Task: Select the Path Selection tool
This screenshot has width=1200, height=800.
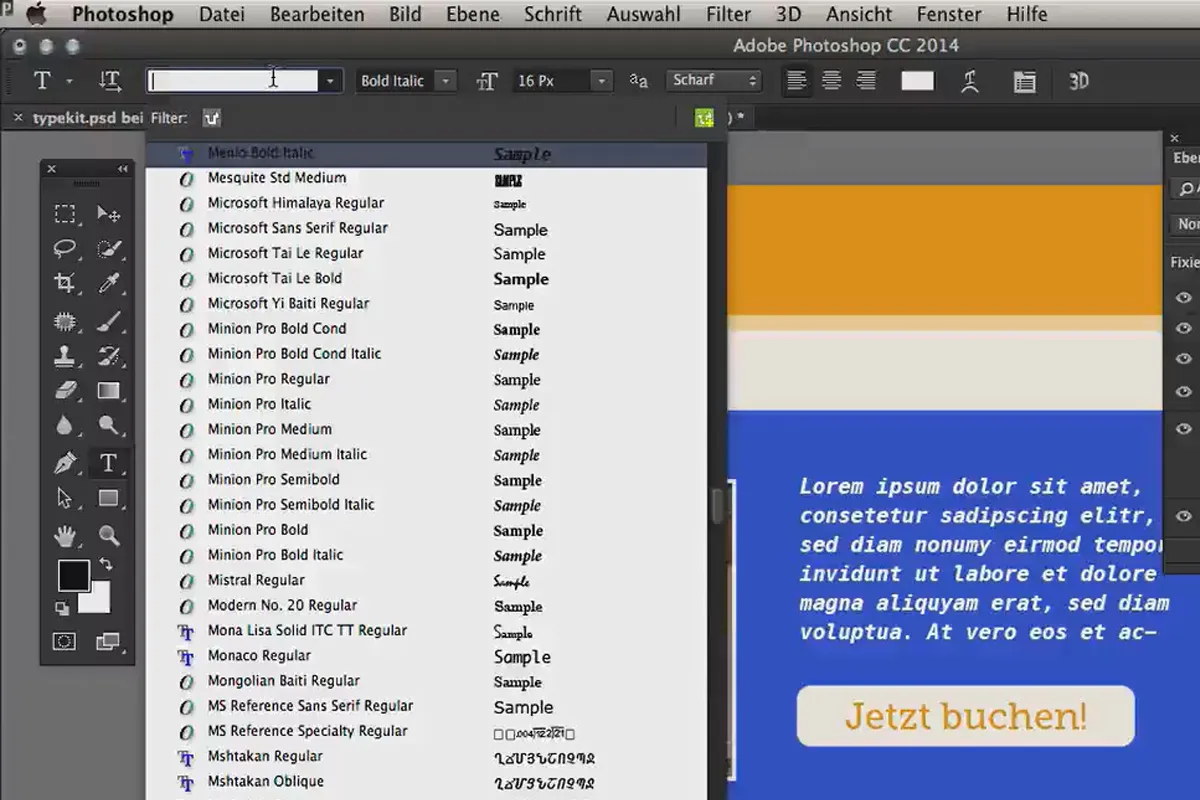Action: [65, 498]
